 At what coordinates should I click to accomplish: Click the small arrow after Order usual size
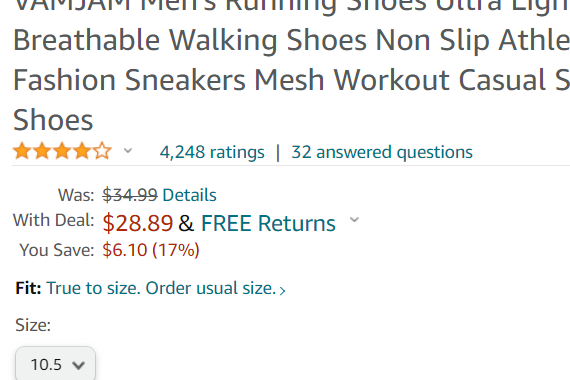(x=282, y=290)
